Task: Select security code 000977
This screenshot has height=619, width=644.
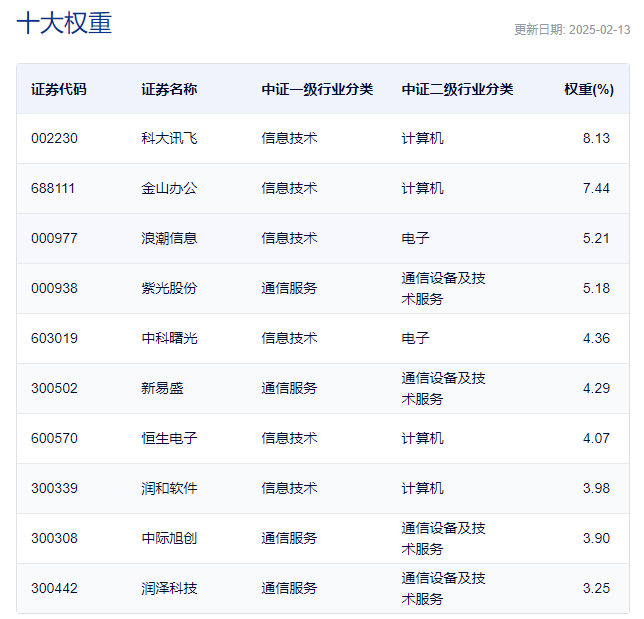Action: 54,238
